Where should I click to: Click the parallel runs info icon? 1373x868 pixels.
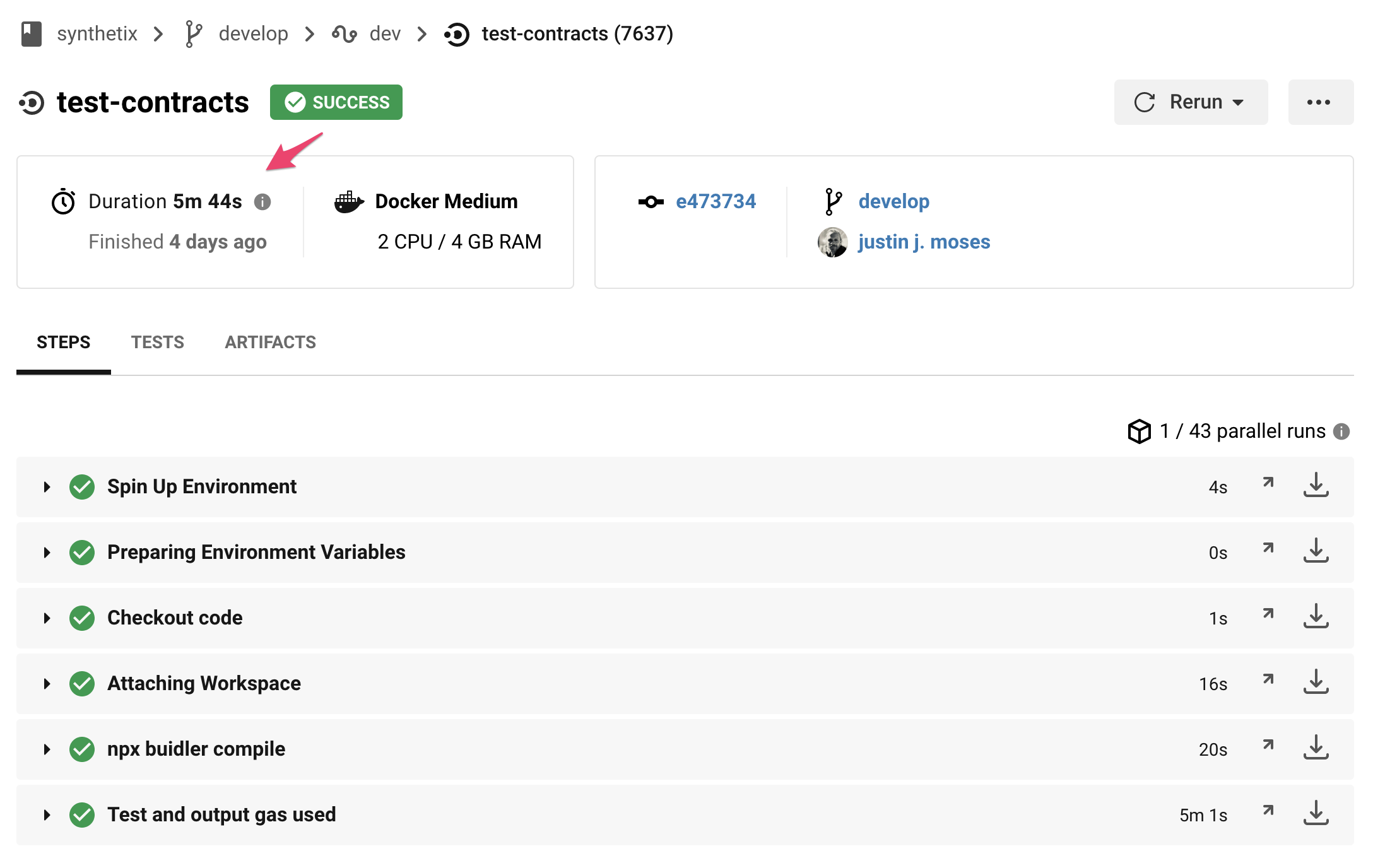pos(1341,431)
